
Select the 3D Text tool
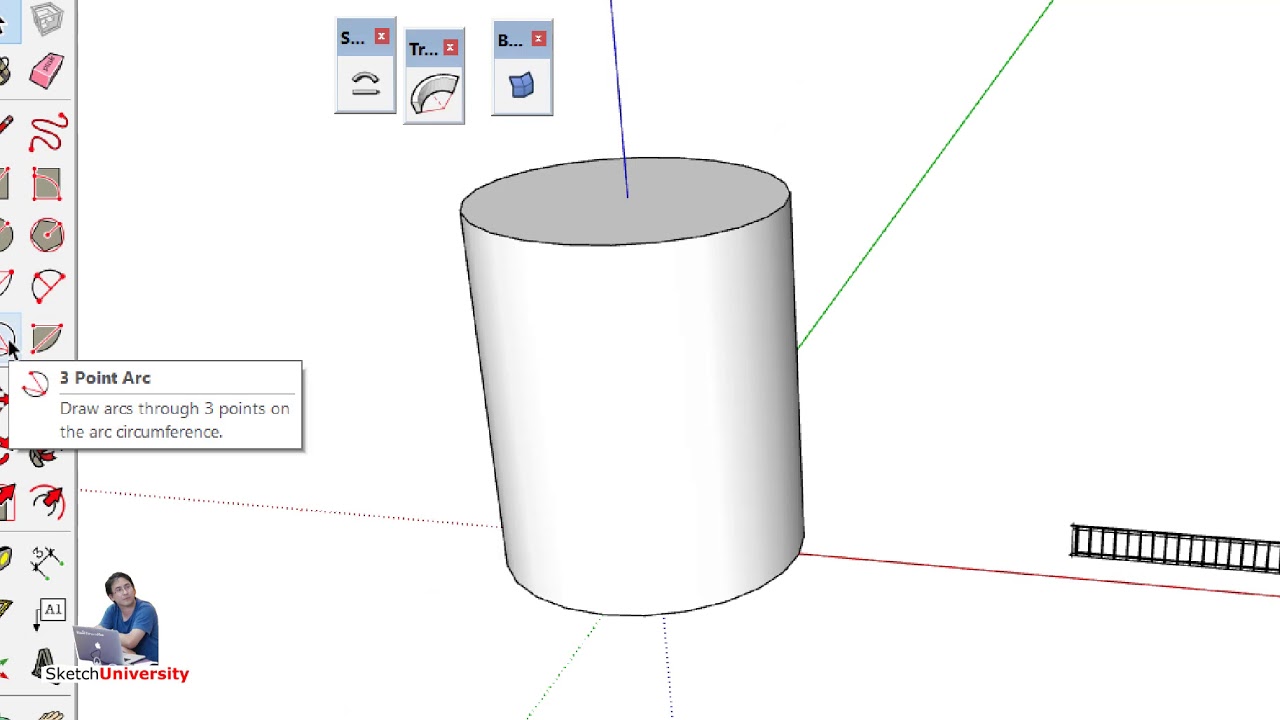coord(44,662)
